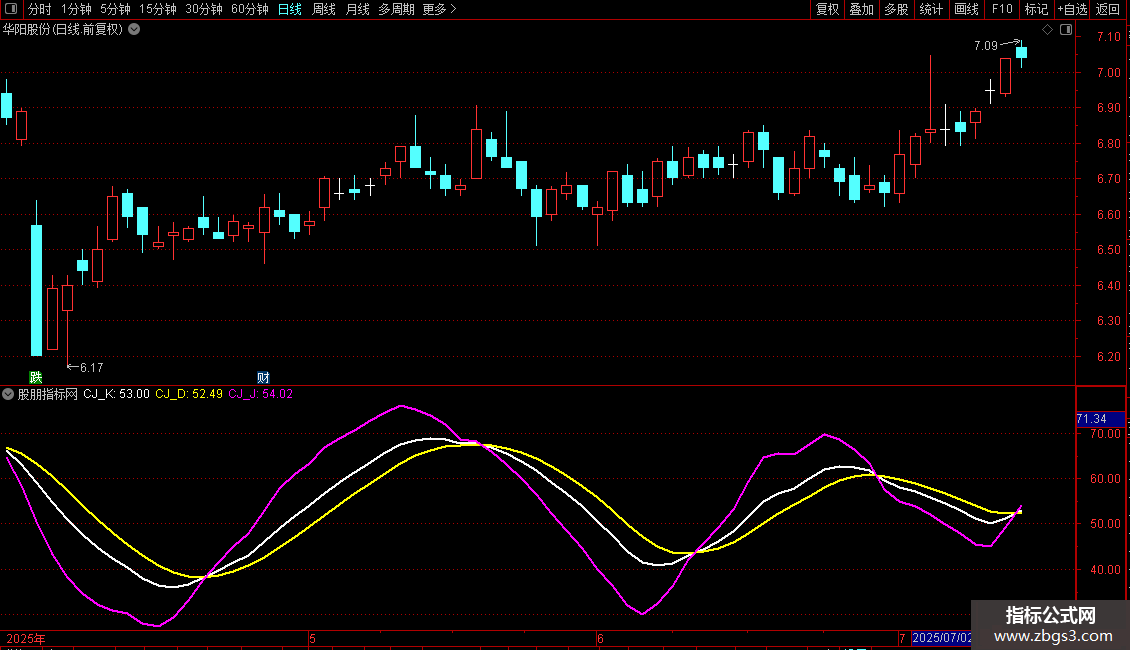Click the CJ_K: 53.00 value

(x=116, y=394)
